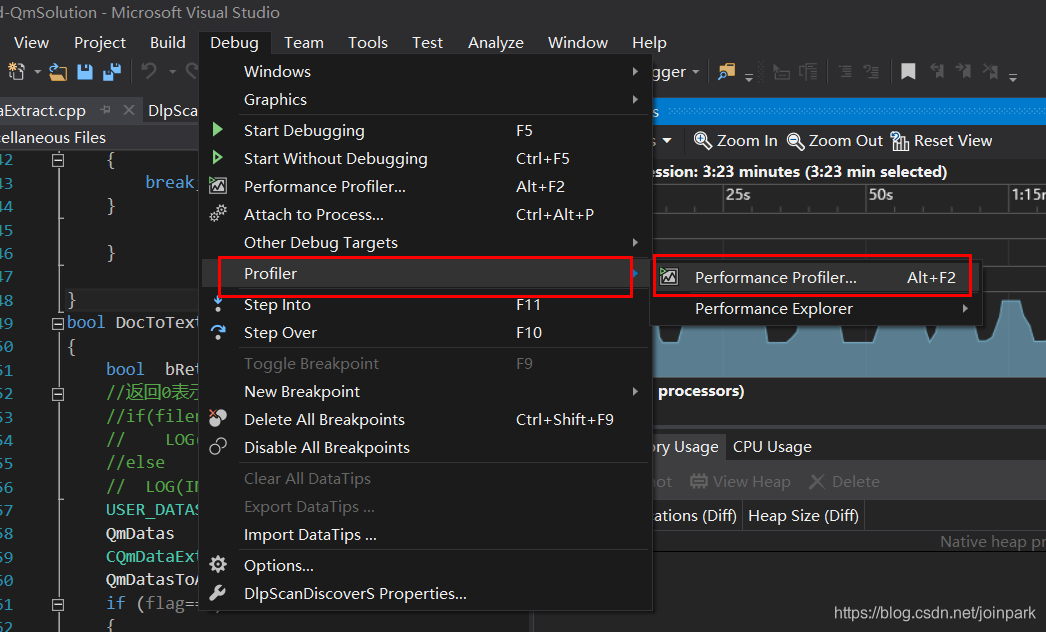
Task: Close the aExtract.cpp tab with X
Action: [129, 110]
